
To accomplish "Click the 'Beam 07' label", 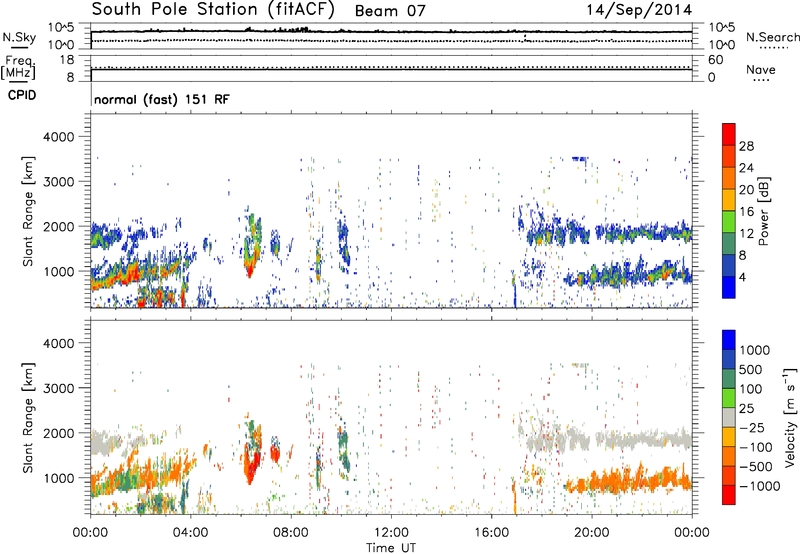I will point(390,11).
